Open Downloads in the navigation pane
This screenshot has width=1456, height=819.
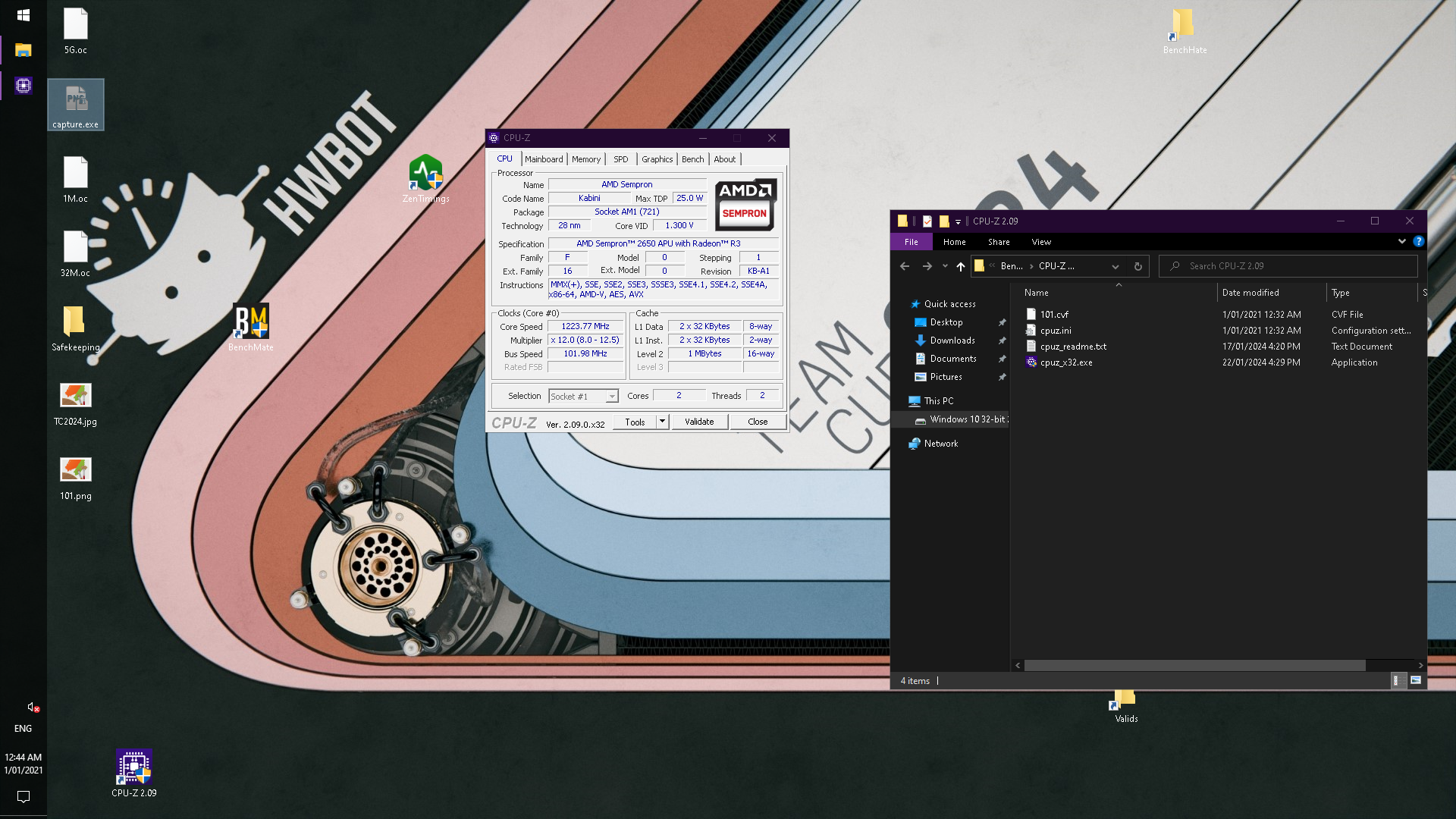coord(952,340)
